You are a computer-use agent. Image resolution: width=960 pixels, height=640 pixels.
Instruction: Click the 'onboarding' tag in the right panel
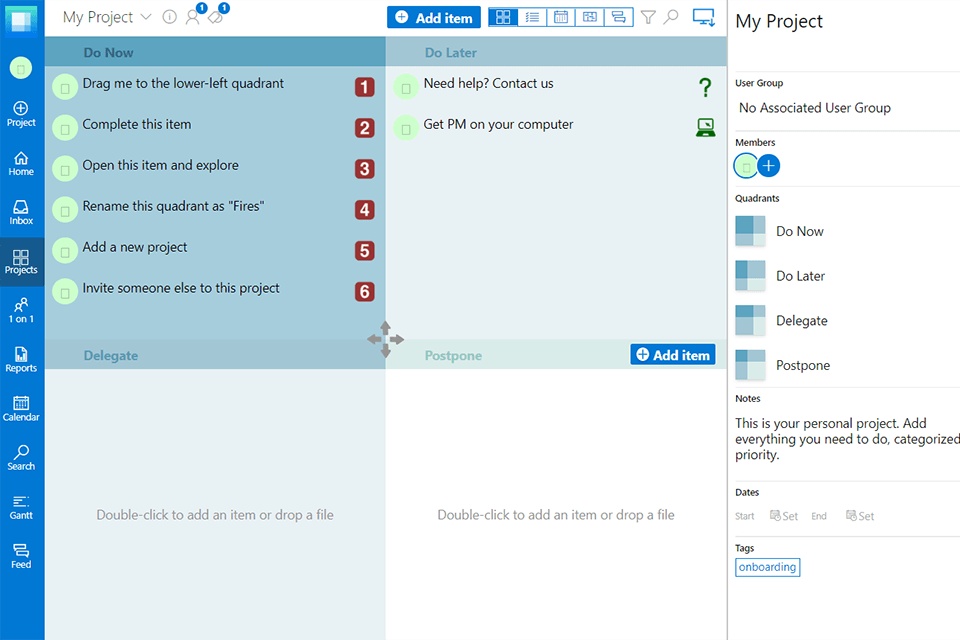[x=767, y=567]
